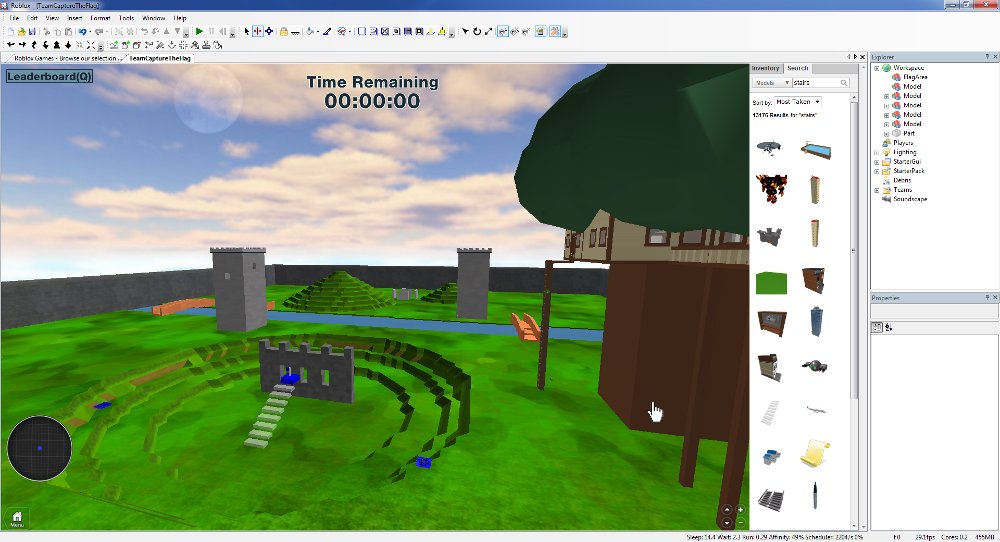Viewport: 1000px width, 542px height.
Task: Expand the Part item in Workspace
Action: 886,134
